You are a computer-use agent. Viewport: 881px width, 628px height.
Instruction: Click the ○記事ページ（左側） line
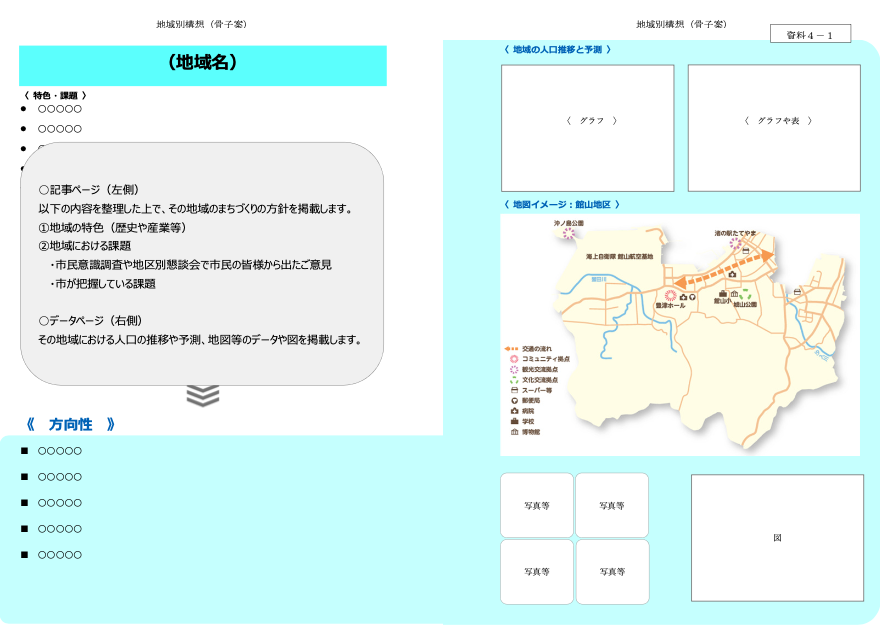coord(89,190)
